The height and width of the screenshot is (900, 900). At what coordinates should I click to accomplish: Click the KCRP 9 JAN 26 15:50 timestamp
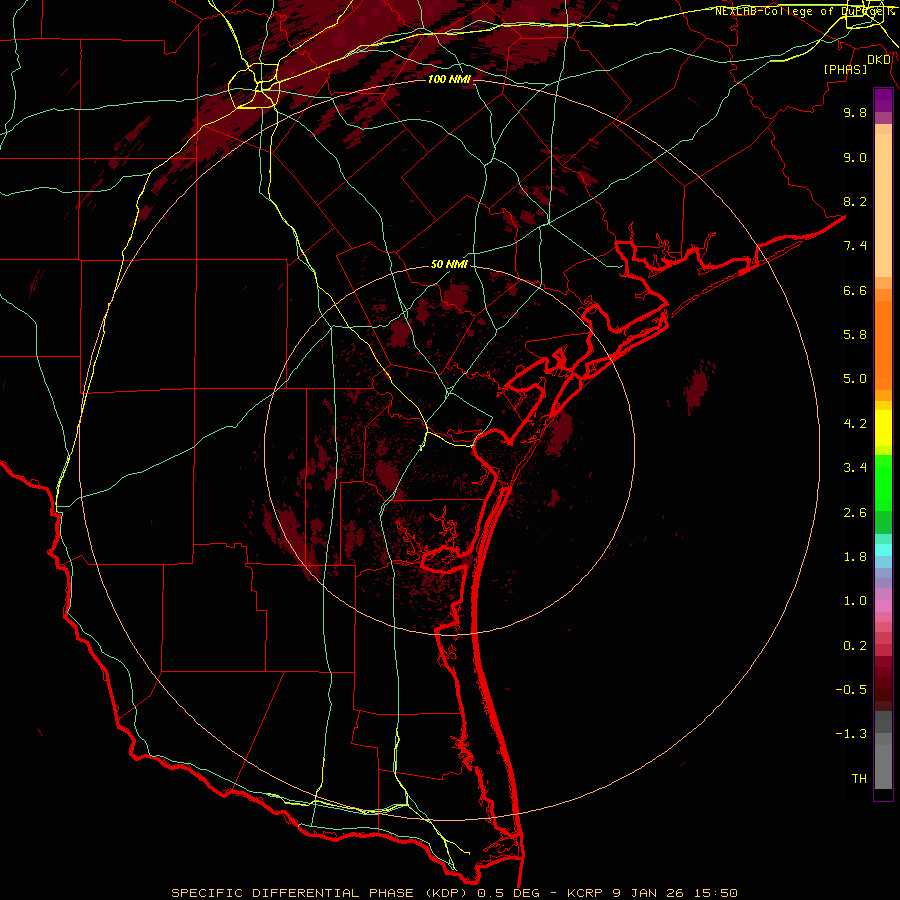(651, 893)
